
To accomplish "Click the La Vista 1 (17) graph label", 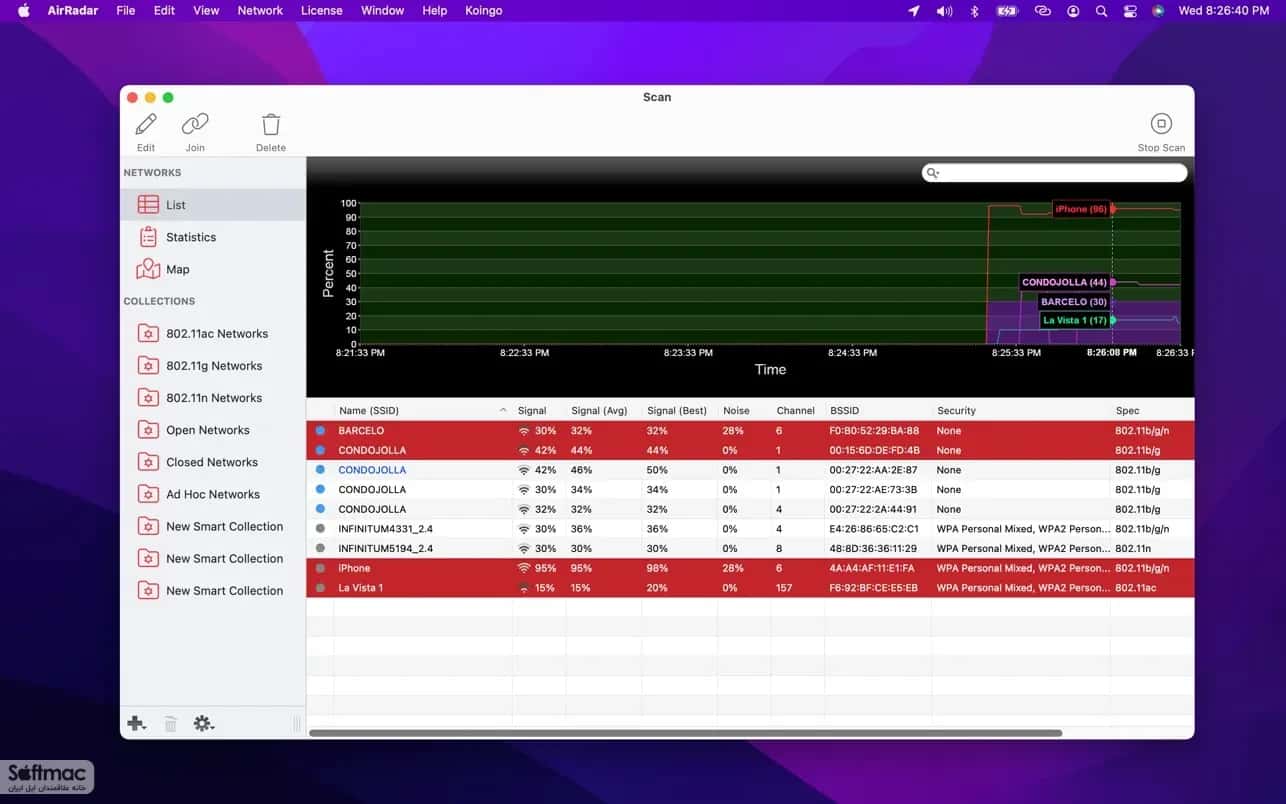I will 1075,320.
